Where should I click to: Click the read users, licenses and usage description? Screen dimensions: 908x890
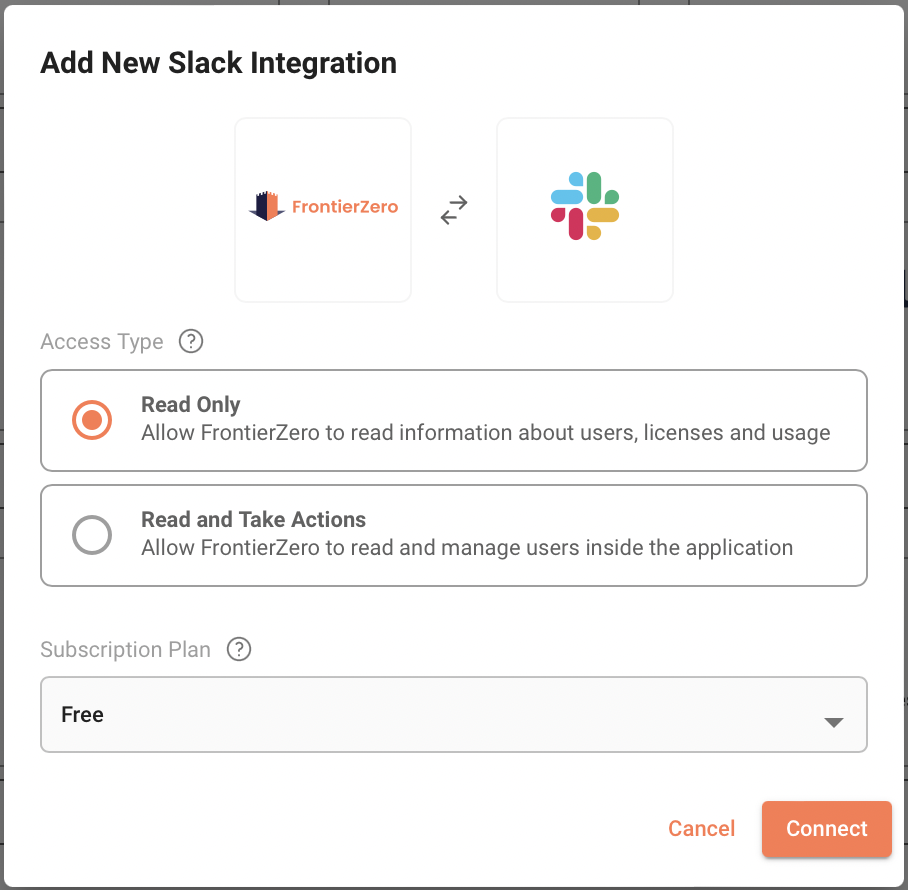(x=485, y=433)
